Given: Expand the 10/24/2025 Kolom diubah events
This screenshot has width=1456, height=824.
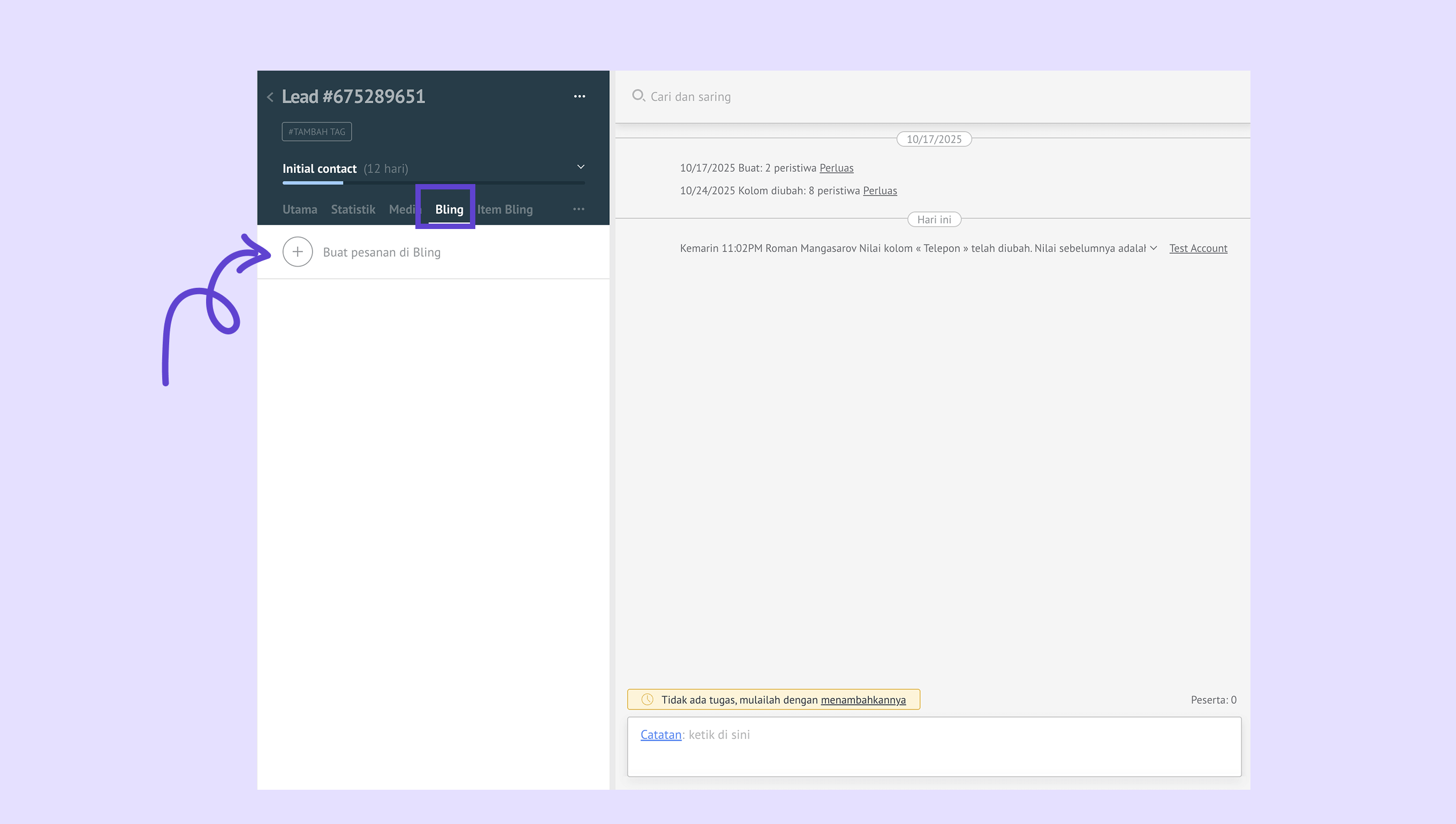Looking at the screenshot, I should point(879,190).
